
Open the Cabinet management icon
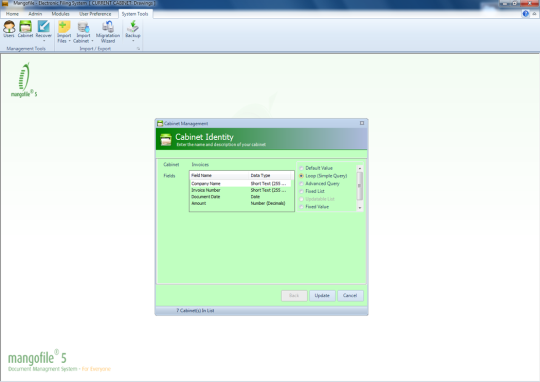[x=25, y=29]
